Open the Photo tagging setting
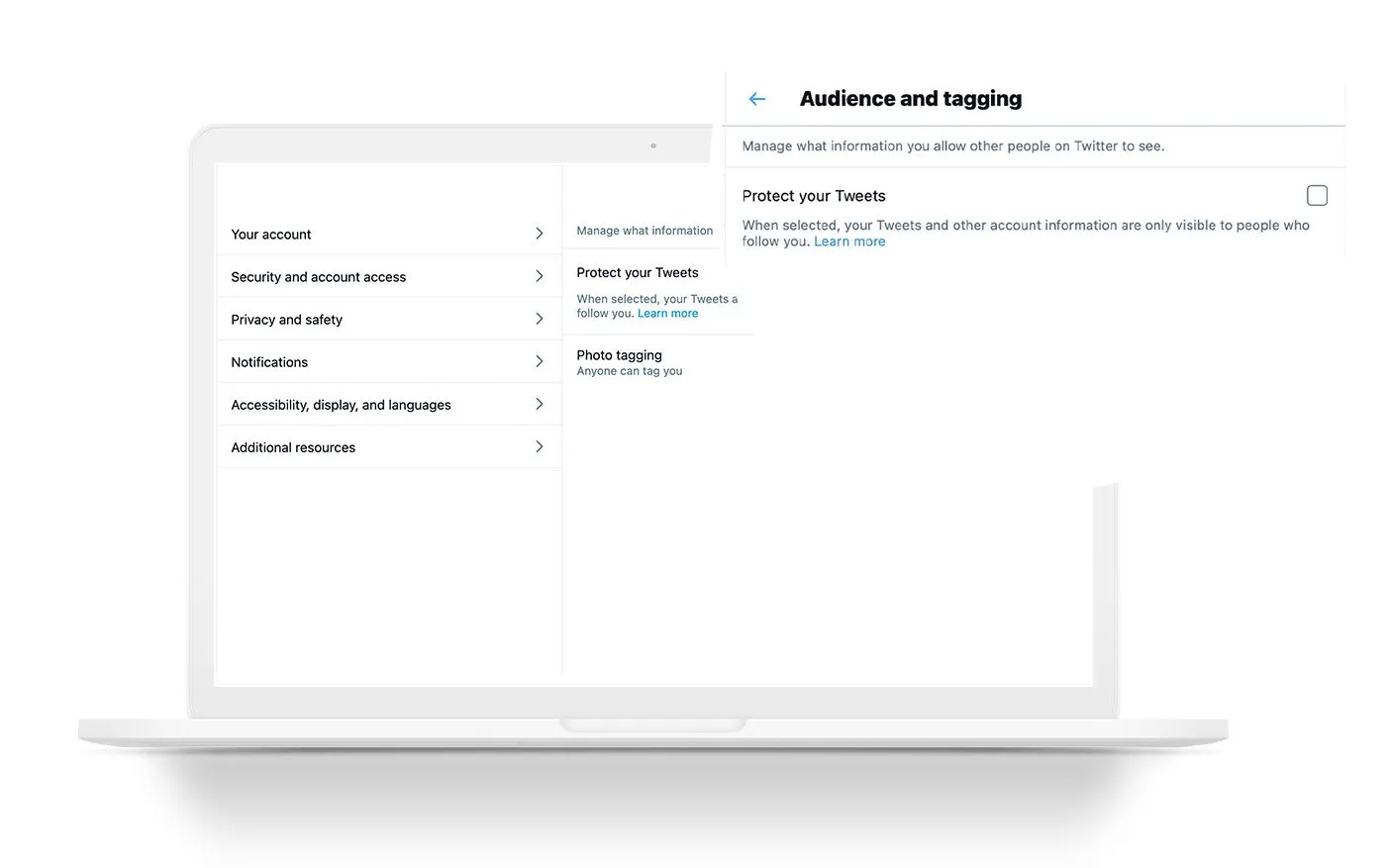Image resolution: width=1390 pixels, height=868 pixels. [620, 355]
